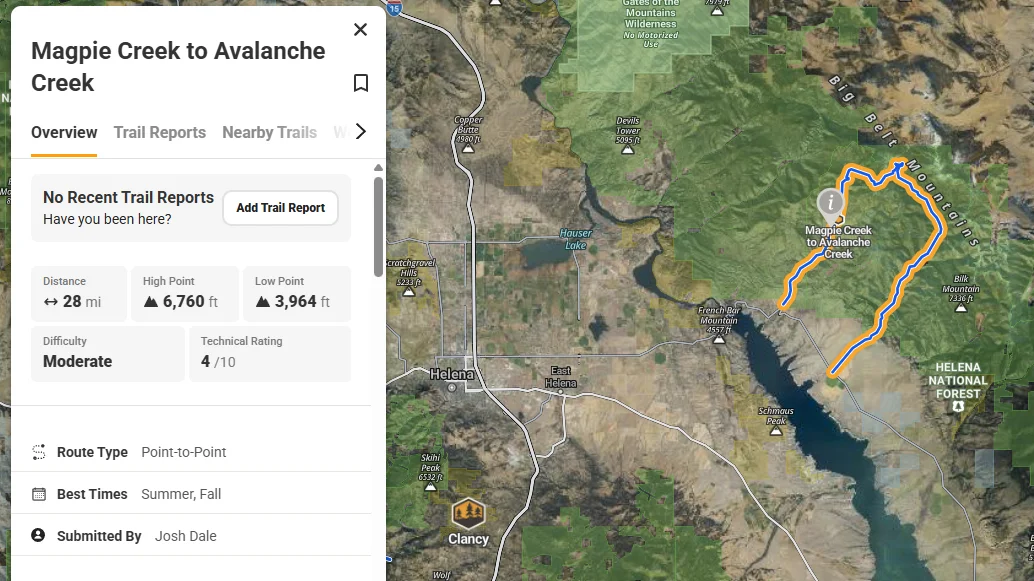The image size is (1034, 581).
Task: Open the Nearby Trails tab
Action: tap(269, 133)
